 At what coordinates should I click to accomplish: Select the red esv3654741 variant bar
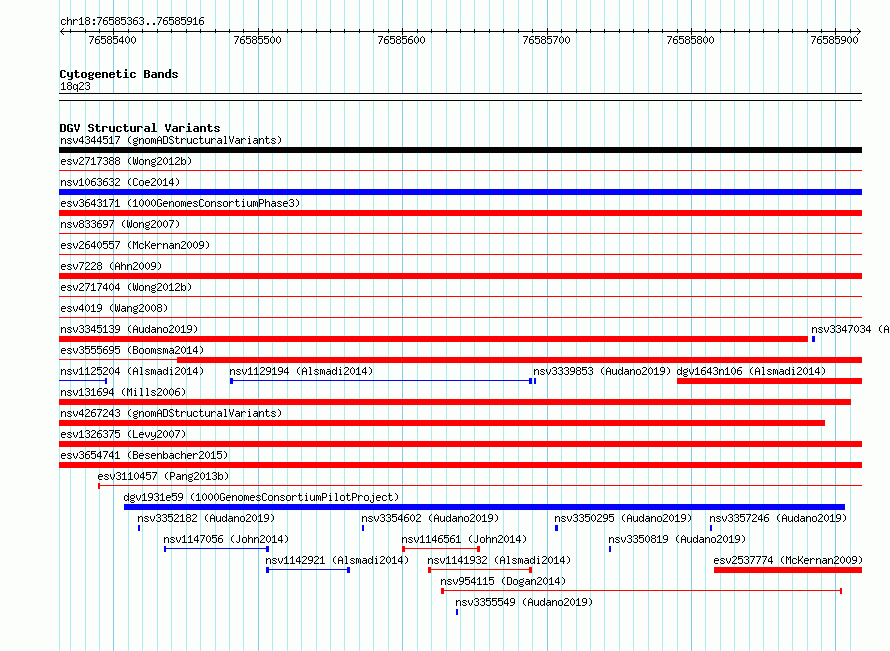(x=460, y=465)
